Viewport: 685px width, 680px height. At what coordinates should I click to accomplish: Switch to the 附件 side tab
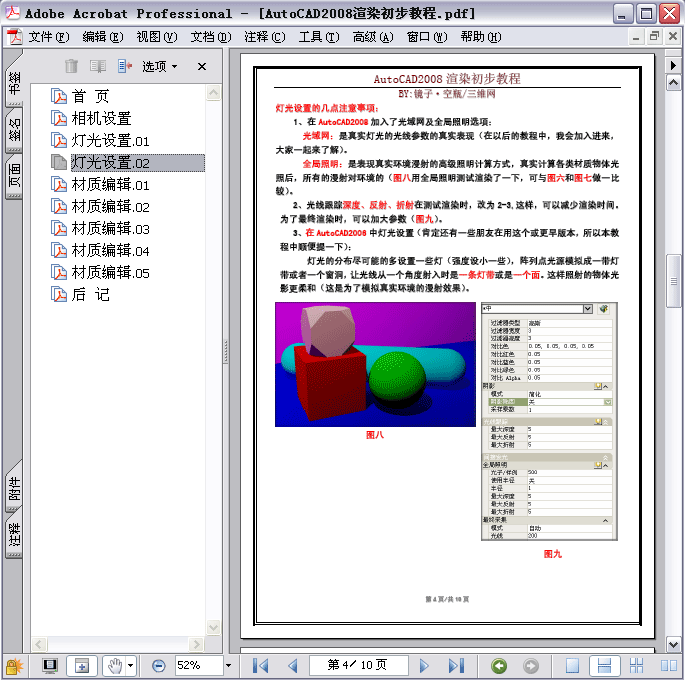pyautogui.click(x=14, y=489)
